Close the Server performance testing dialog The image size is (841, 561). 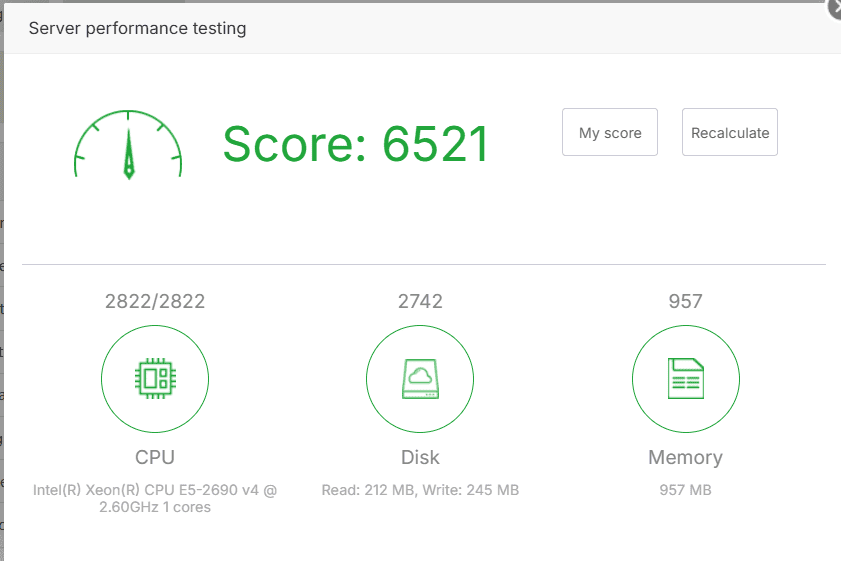coord(834,8)
